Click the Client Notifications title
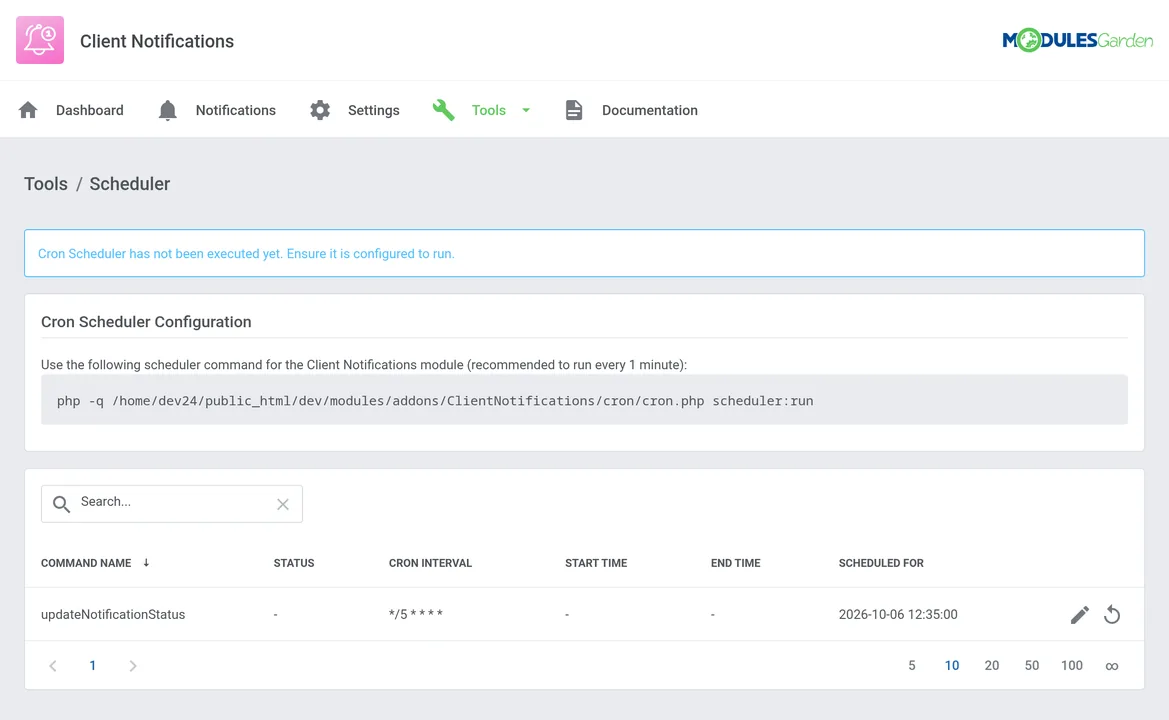 [x=157, y=41]
